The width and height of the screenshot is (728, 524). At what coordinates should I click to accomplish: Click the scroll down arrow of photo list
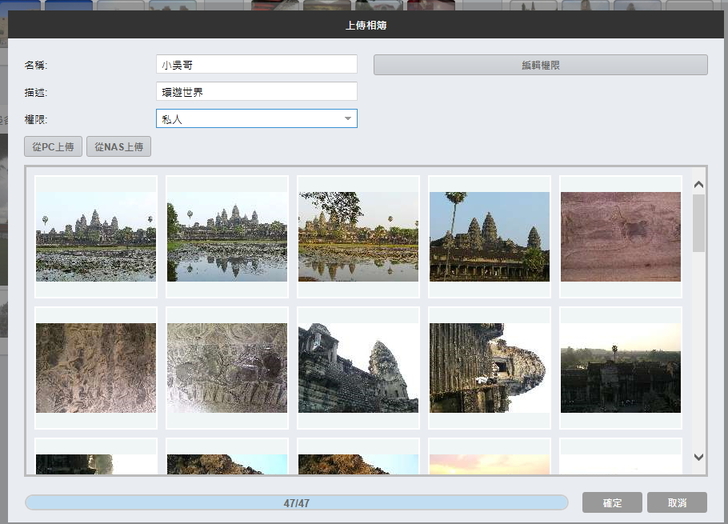698,457
